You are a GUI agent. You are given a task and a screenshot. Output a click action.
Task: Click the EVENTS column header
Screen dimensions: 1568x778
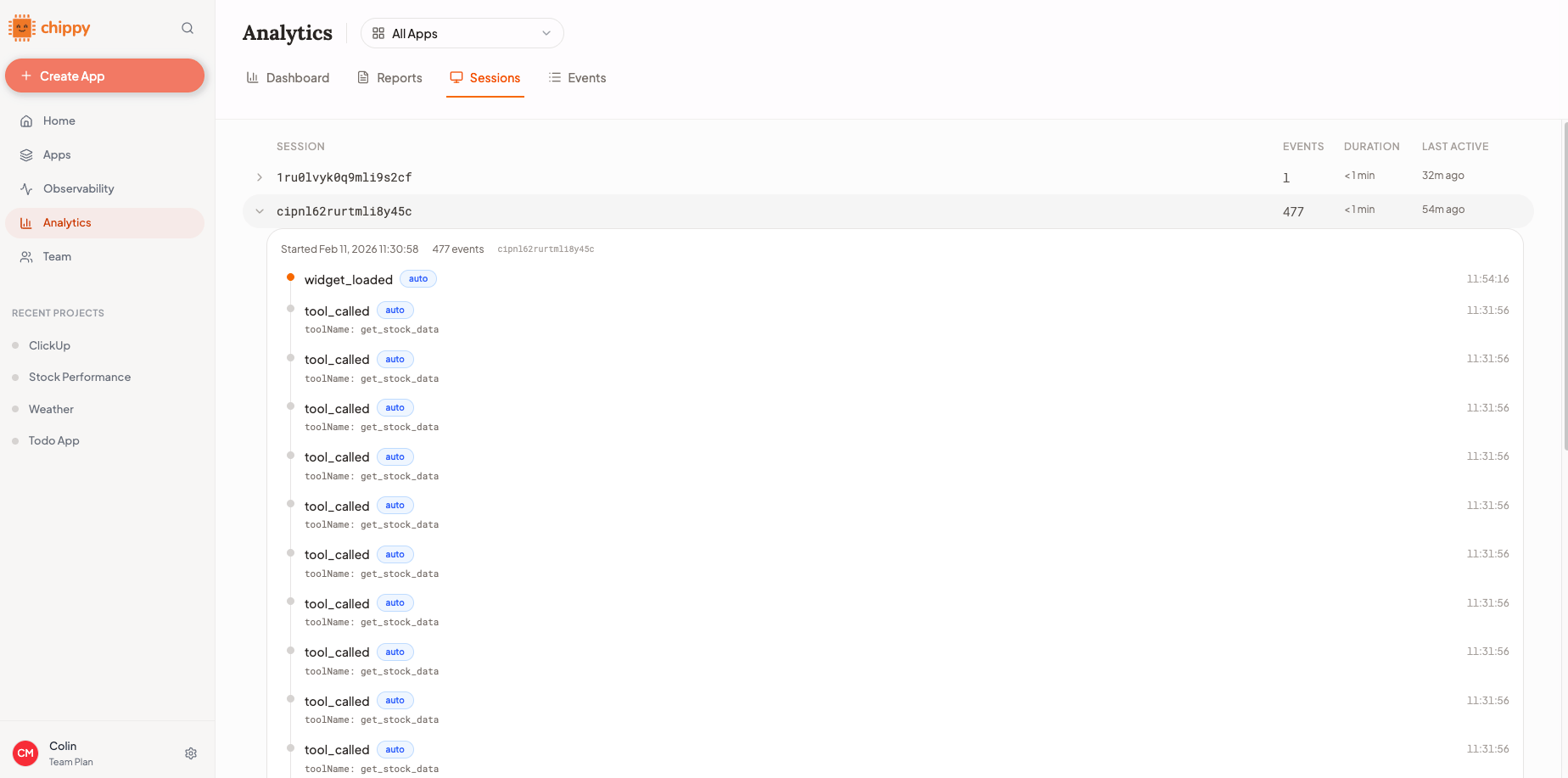pyautogui.click(x=1303, y=147)
